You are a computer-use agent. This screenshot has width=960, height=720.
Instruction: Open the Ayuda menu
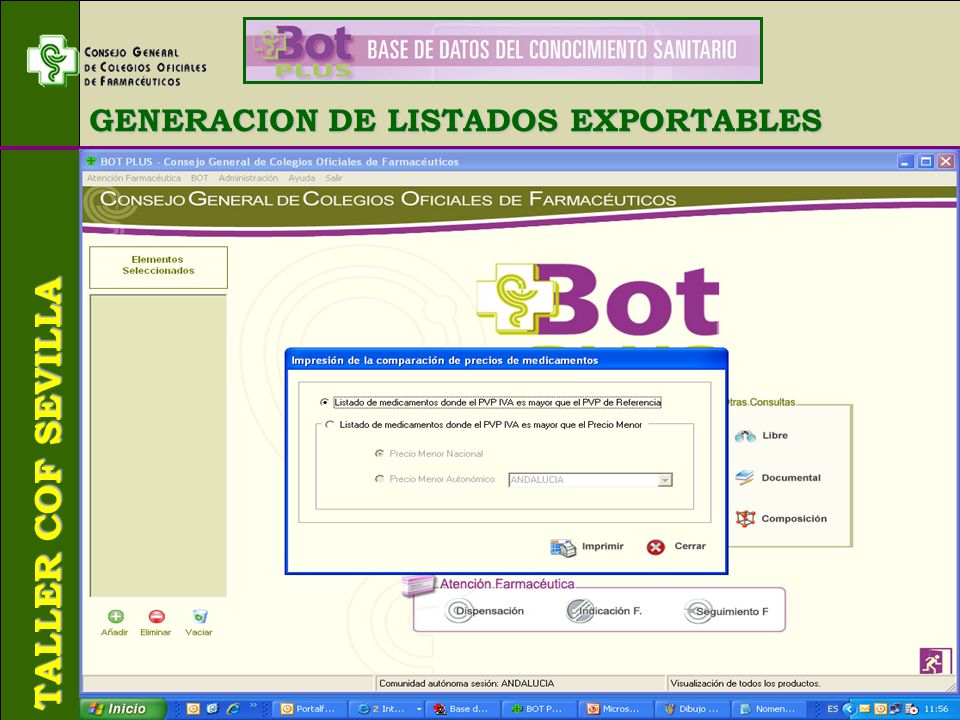pos(301,178)
